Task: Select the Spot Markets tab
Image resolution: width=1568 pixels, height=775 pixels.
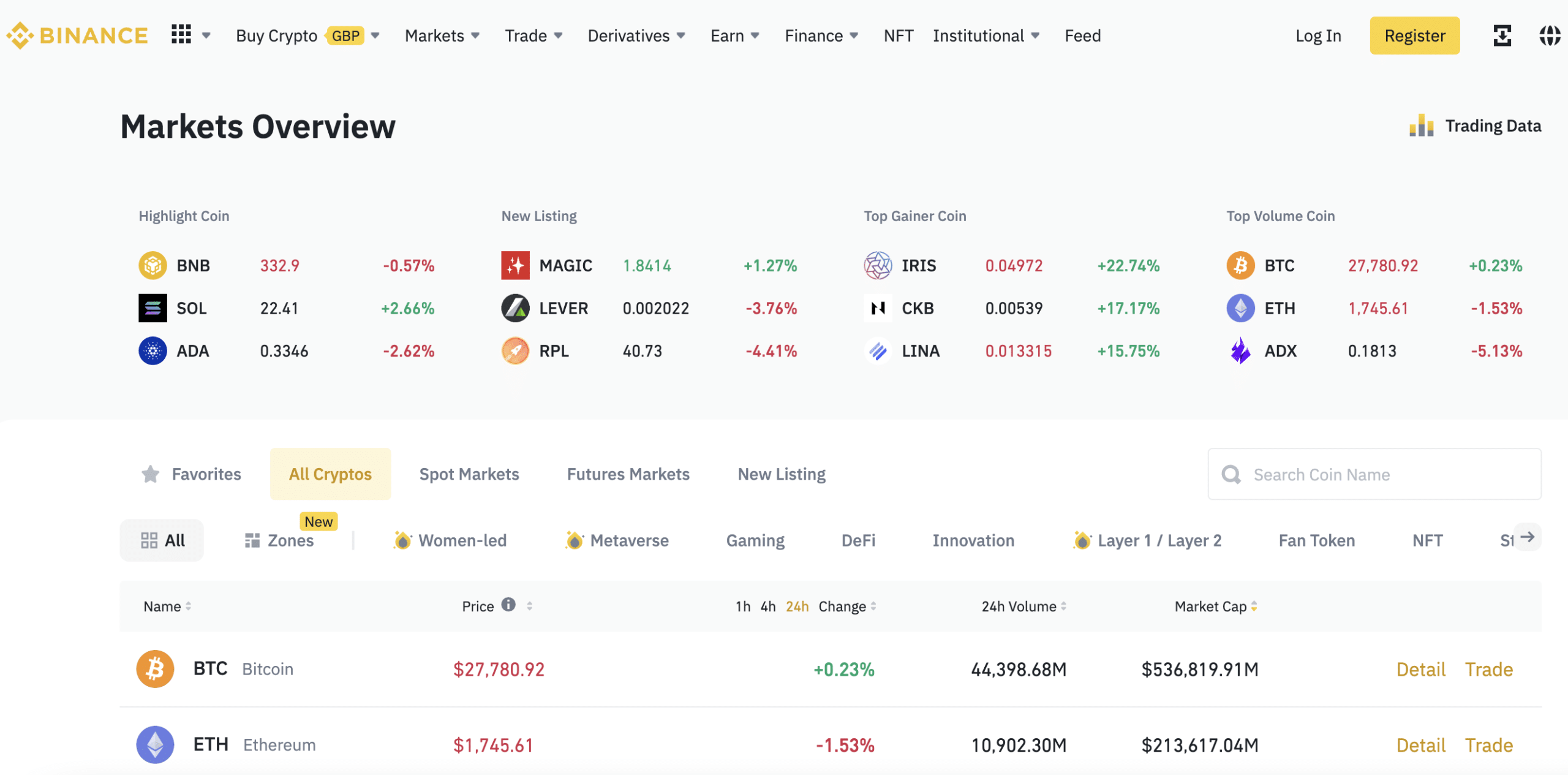Action: tap(468, 473)
